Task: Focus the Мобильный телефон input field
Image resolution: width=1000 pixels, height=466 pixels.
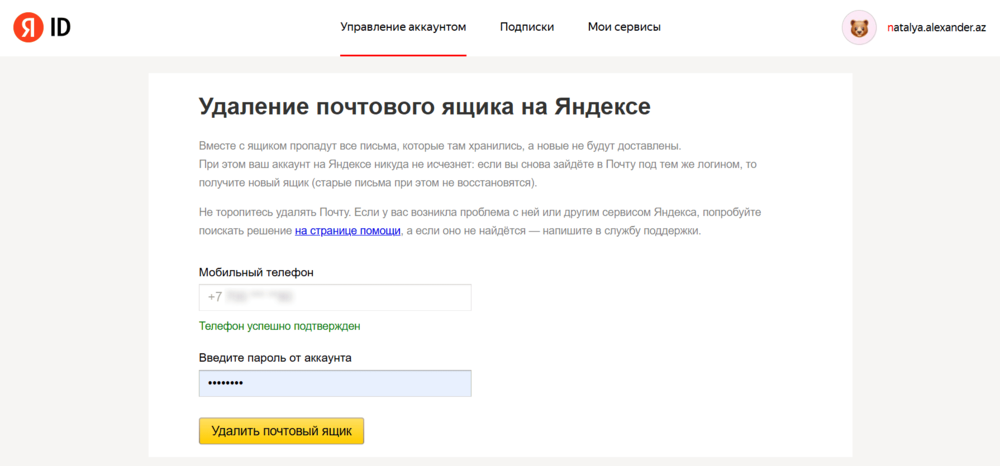Action: (335, 297)
